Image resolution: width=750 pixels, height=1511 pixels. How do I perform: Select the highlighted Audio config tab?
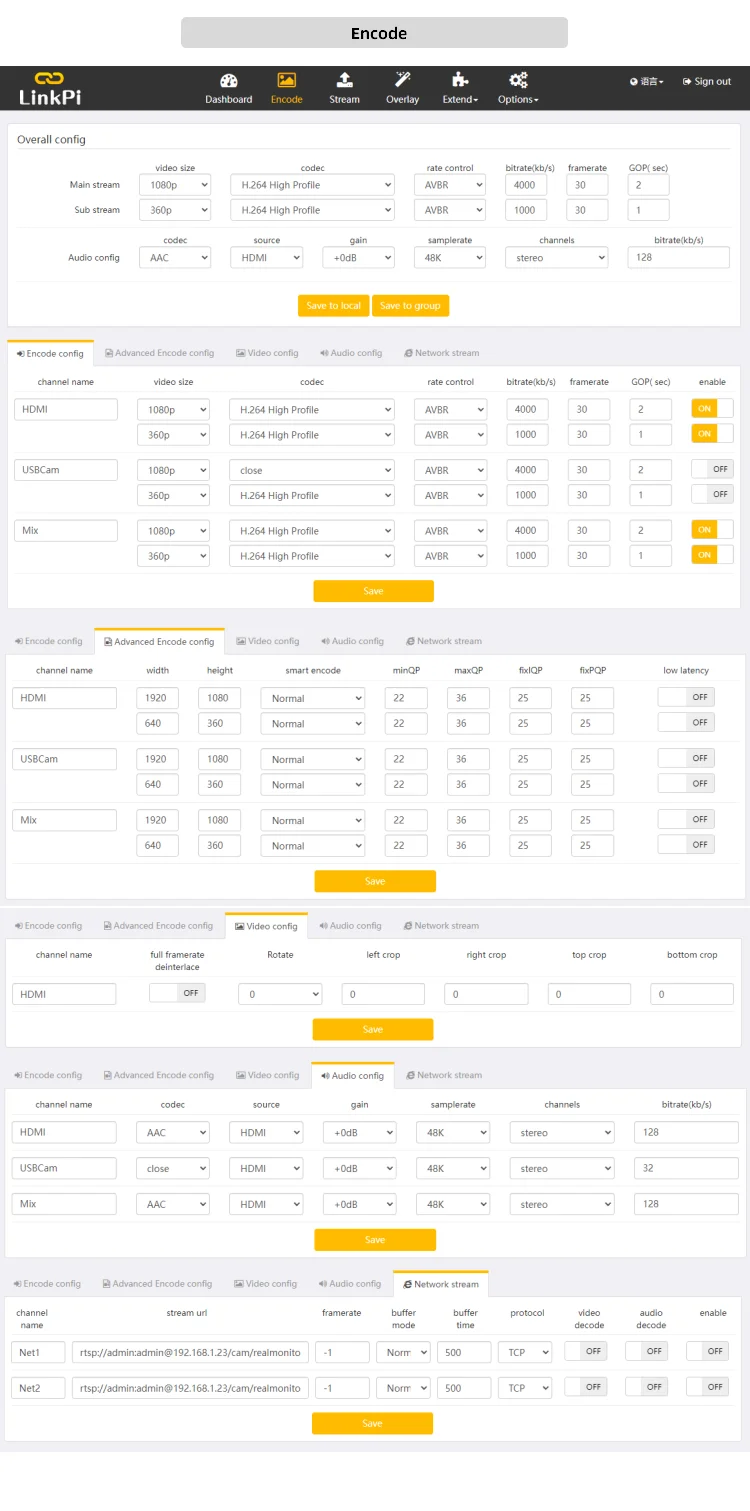352,1076
